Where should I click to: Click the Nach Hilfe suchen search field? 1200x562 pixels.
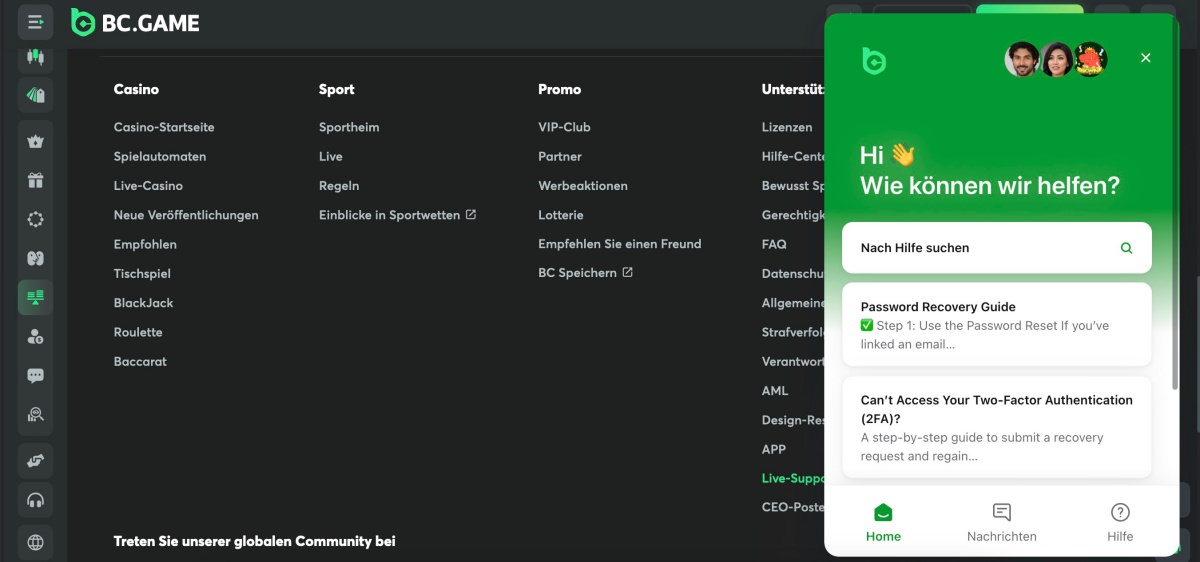(980, 248)
